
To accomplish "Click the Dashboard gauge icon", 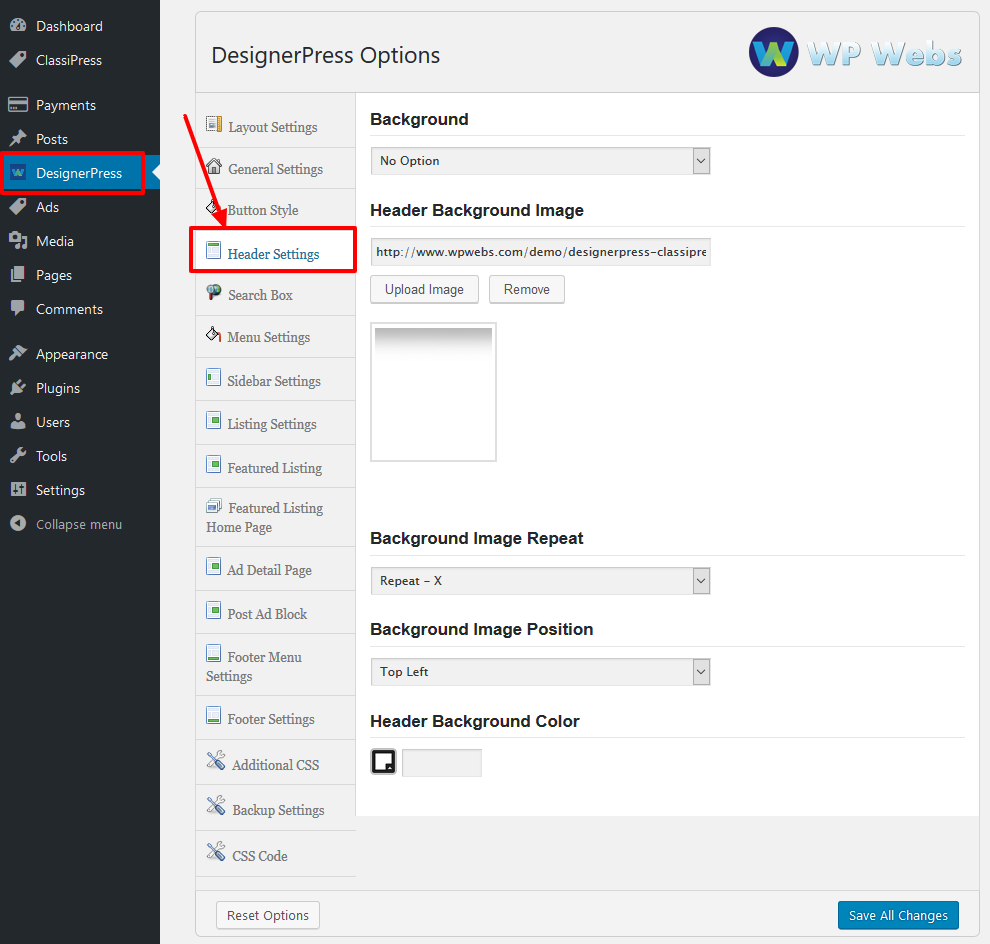I will tap(18, 25).
